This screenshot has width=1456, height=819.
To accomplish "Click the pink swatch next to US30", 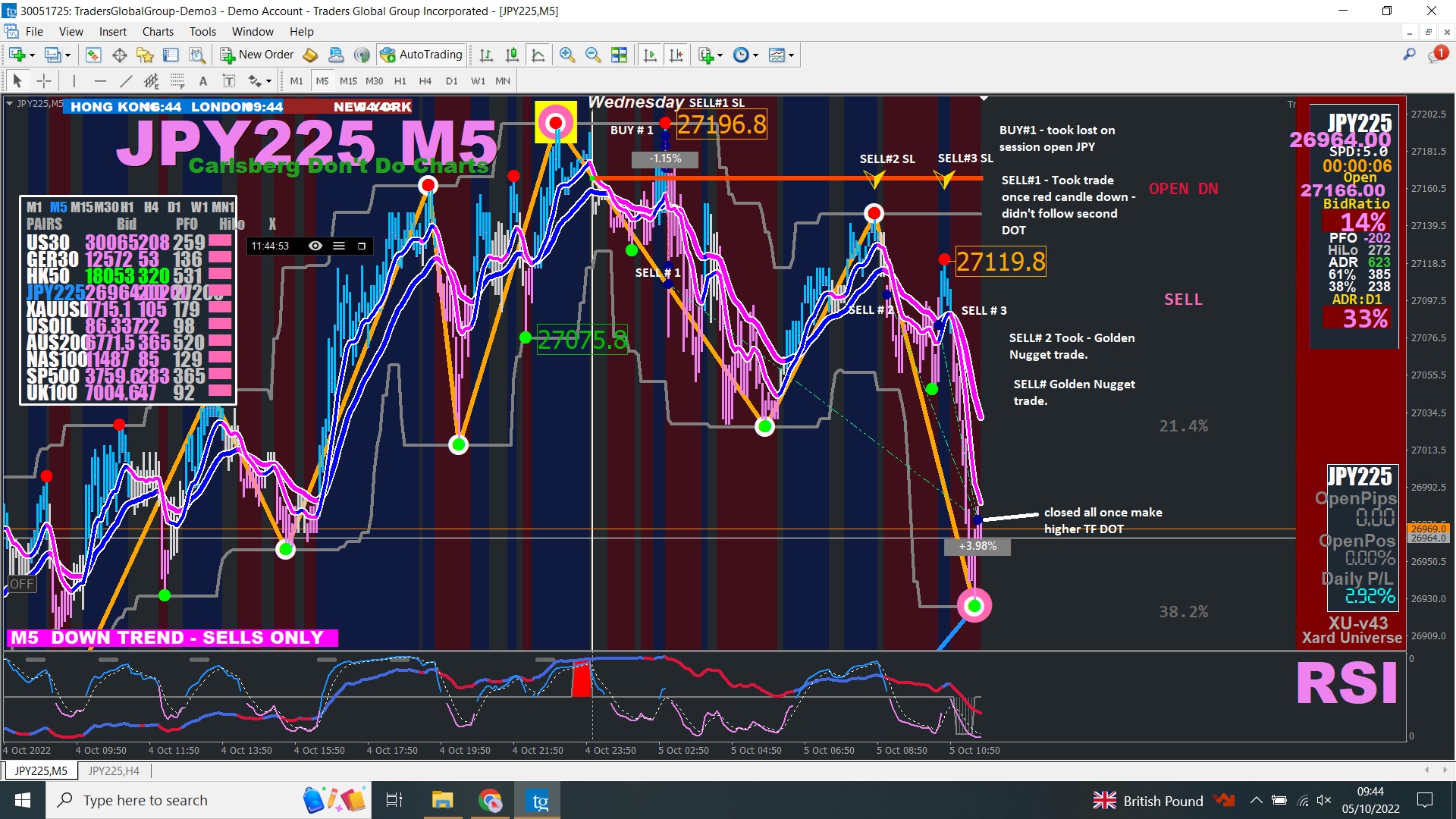I will point(220,241).
